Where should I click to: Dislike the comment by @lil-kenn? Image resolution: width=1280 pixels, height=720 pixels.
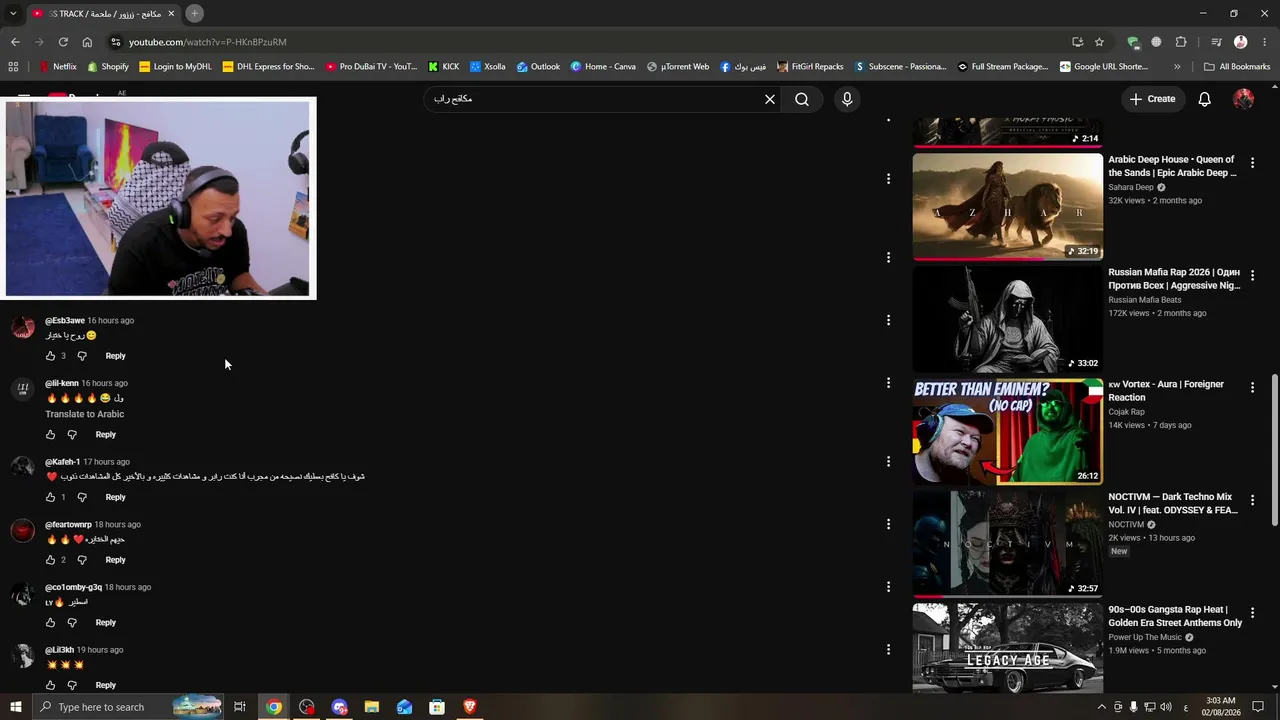point(72,435)
